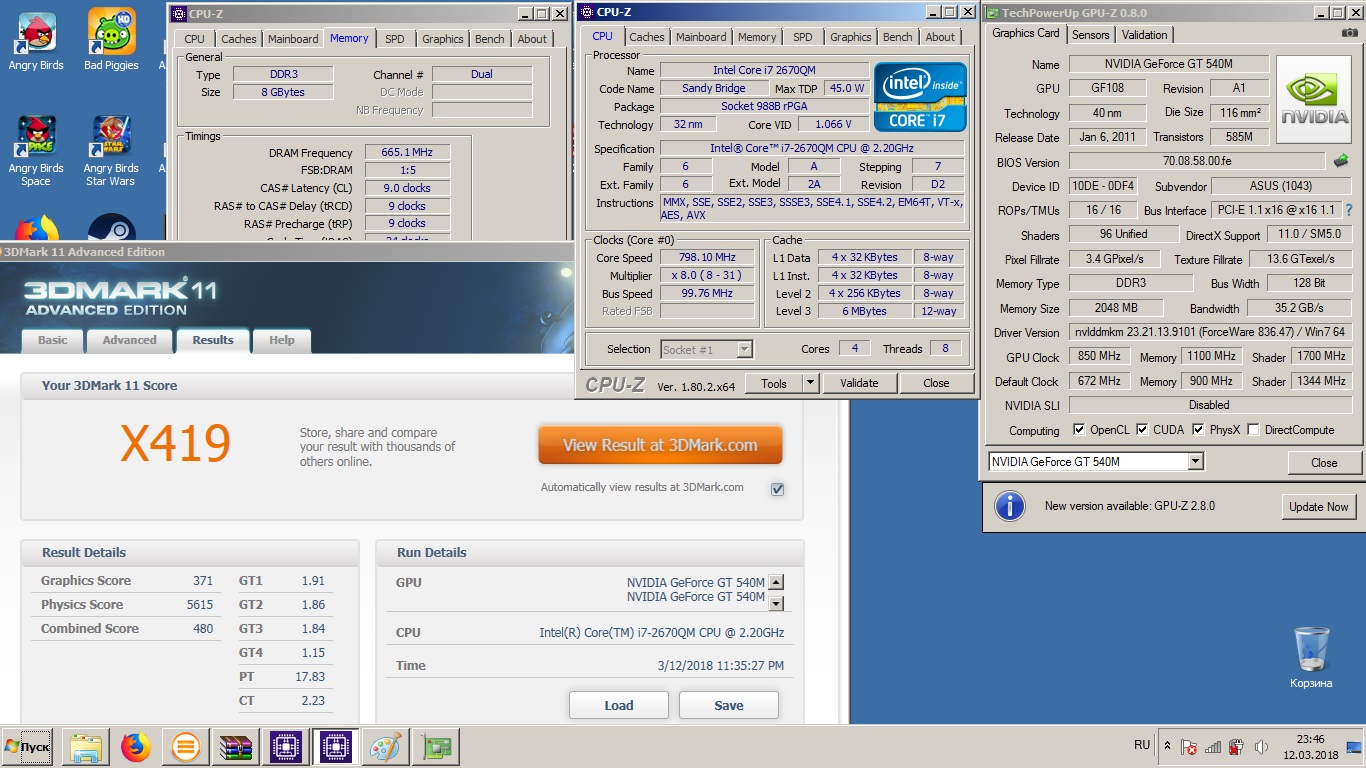Open Sensors tab in GPU-Z
Viewport: 1366px width, 768px height.
point(1091,34)
